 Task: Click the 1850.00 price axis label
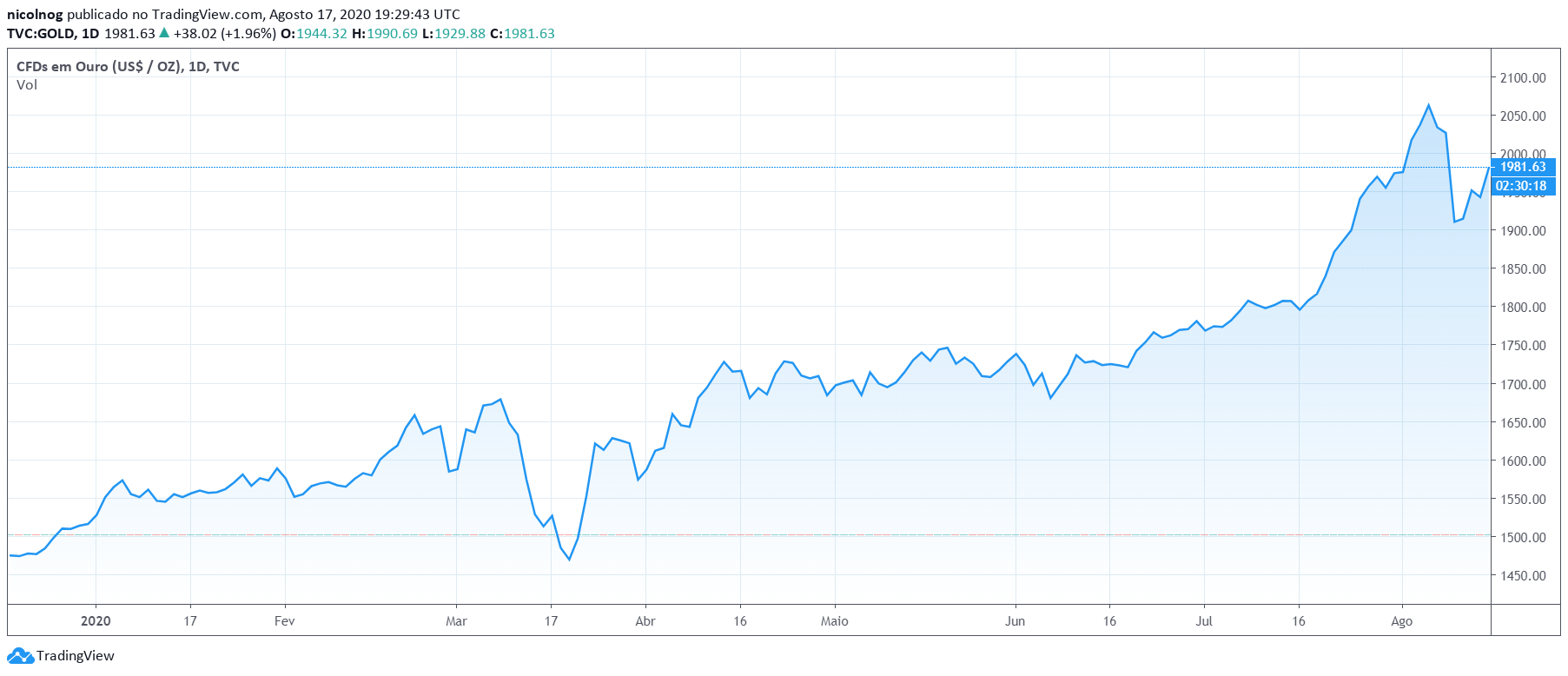point(1523,269)
